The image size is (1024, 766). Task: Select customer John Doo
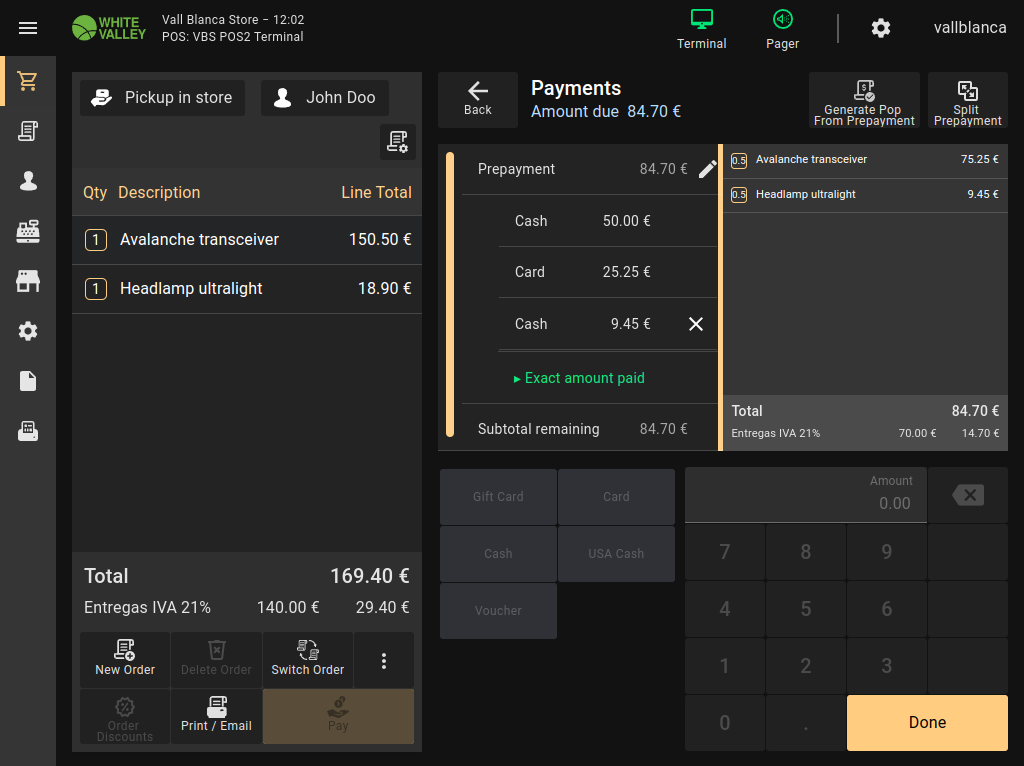point(325,98)
